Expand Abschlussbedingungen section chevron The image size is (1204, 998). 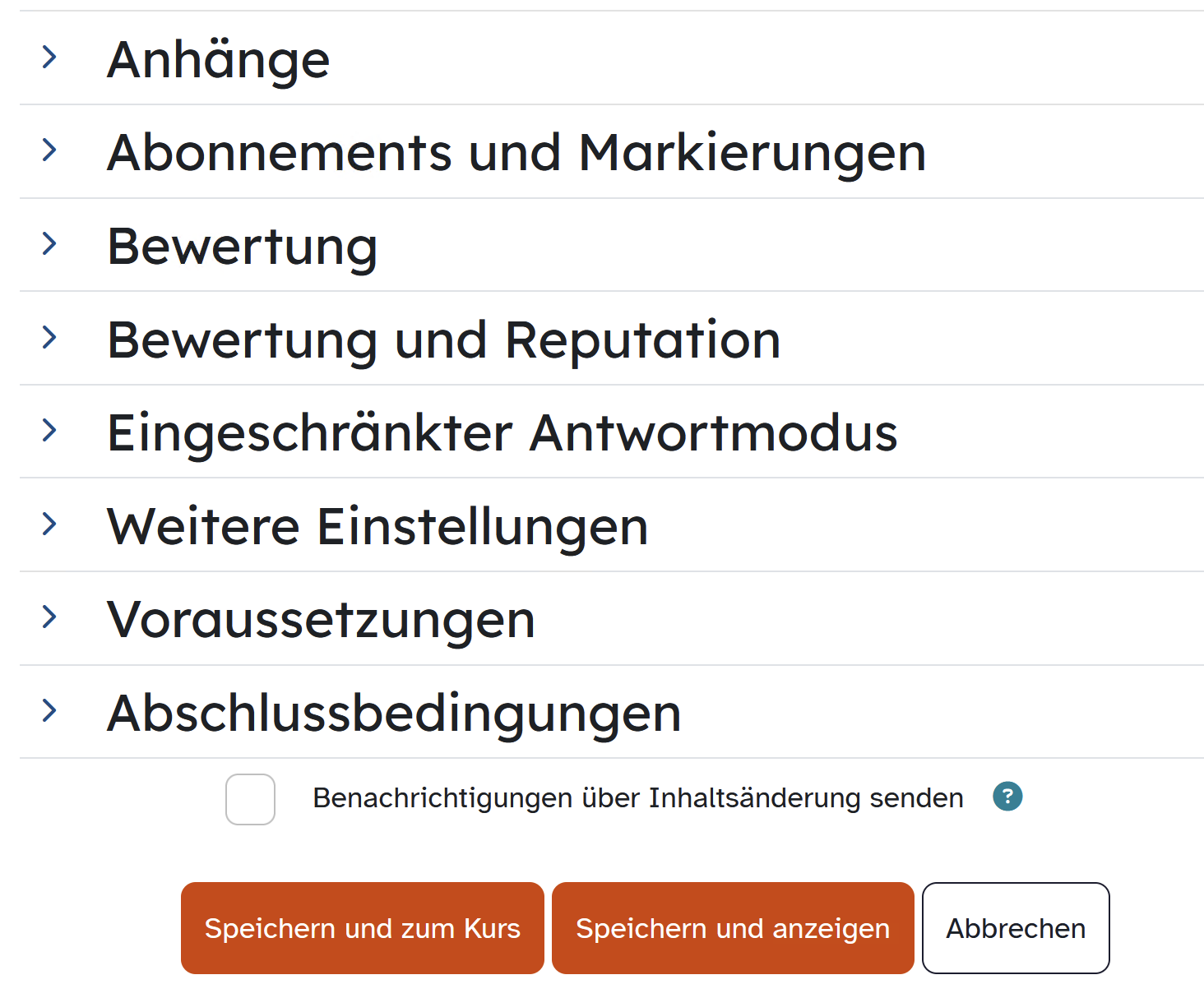pyautogui.click(x=49, y=711)
